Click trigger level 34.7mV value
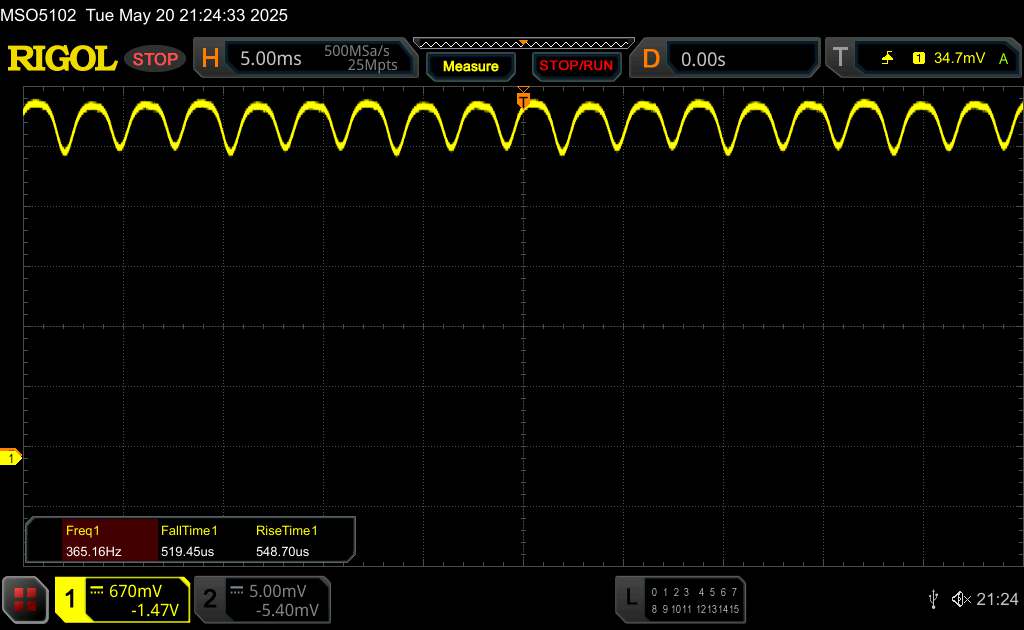Screen dimensions: 1024x630 click(959, 58)
